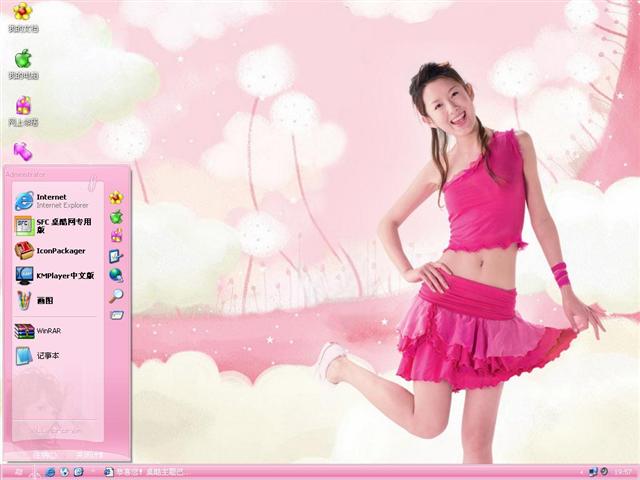This screenshot has height=480, width=640.
Task: Launch IconPackager from Start menu
Action: pos(53,251)
